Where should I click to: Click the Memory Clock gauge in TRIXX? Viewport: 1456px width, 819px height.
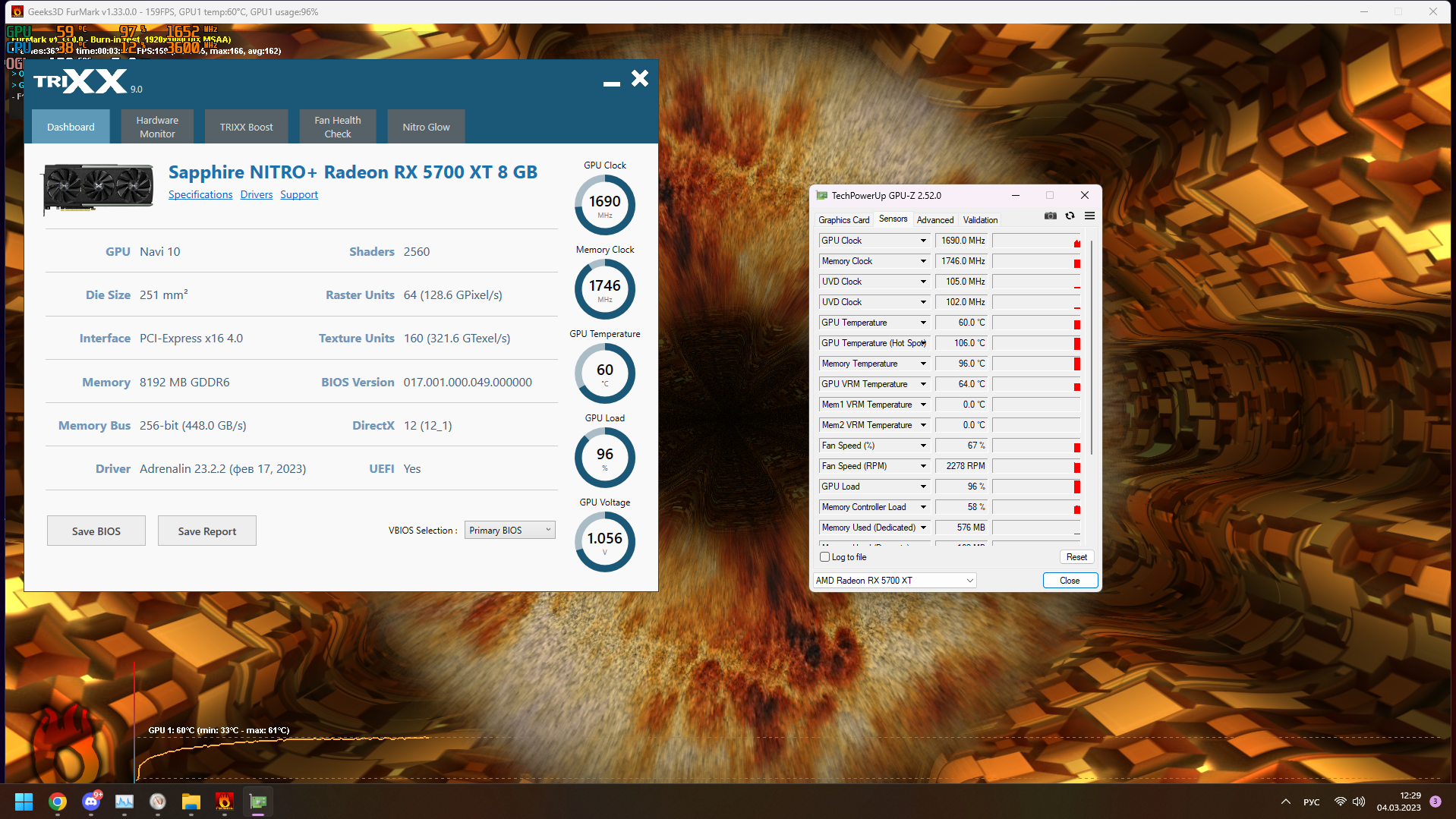tap(605, 289)
